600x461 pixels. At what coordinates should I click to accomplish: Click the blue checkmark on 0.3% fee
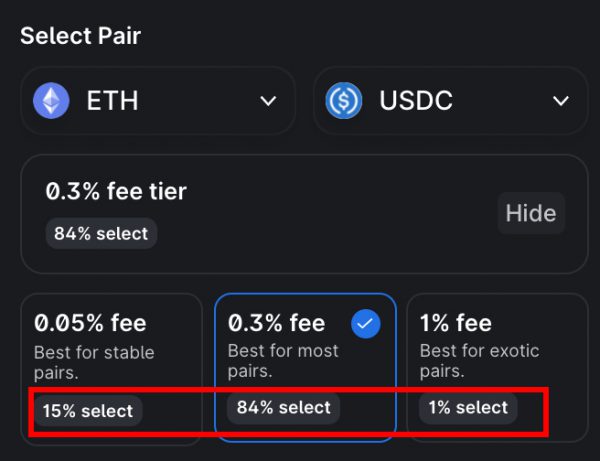click(x=366, y=323)
